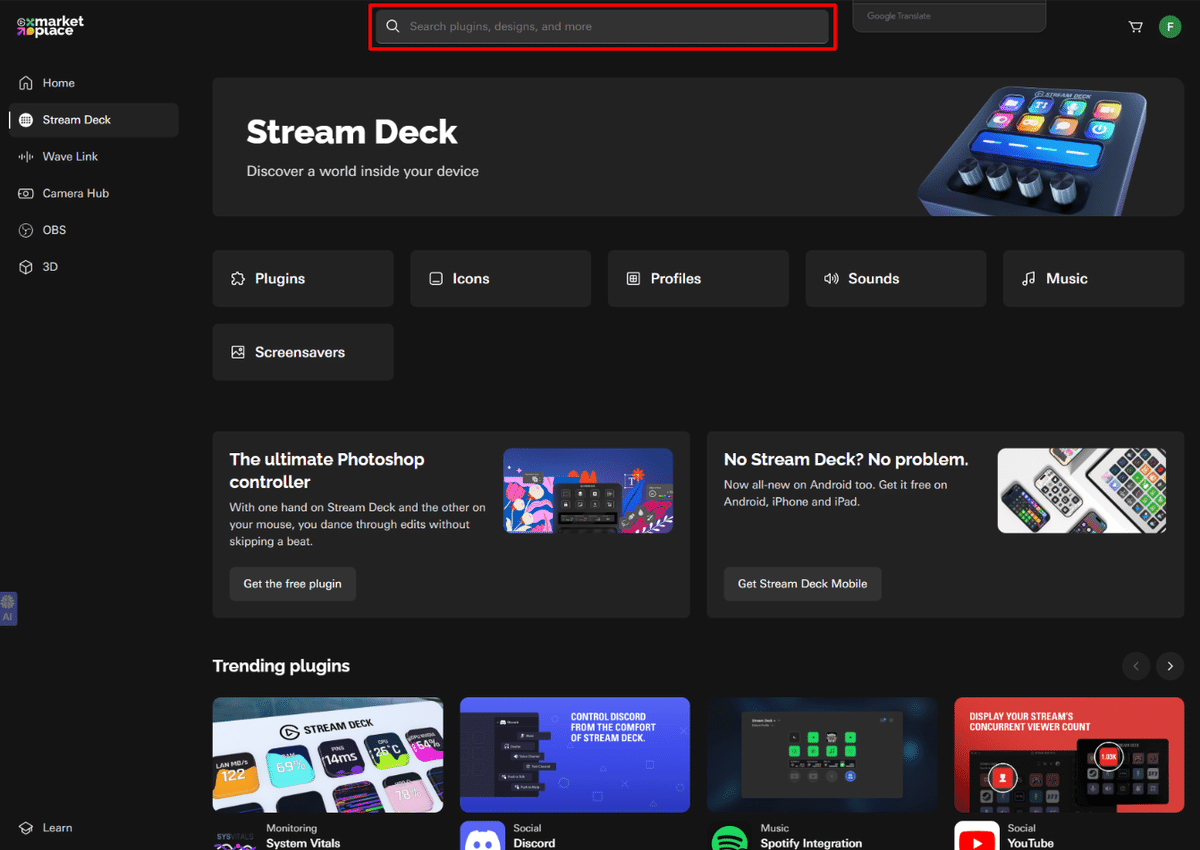
Task: Show next trending plugins with right arrow
Action: 1169,666
